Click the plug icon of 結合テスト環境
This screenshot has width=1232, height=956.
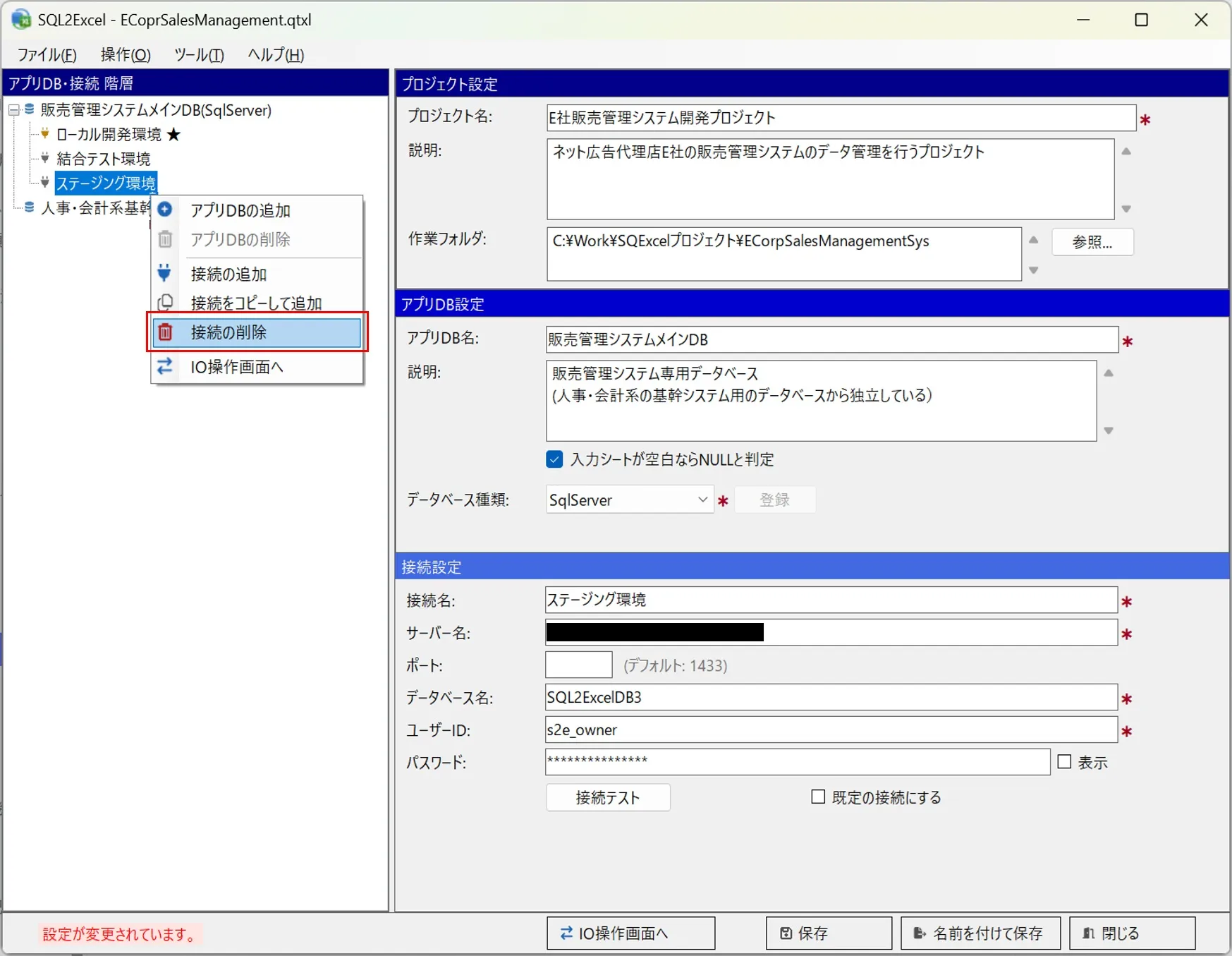(x=45, y=157)
